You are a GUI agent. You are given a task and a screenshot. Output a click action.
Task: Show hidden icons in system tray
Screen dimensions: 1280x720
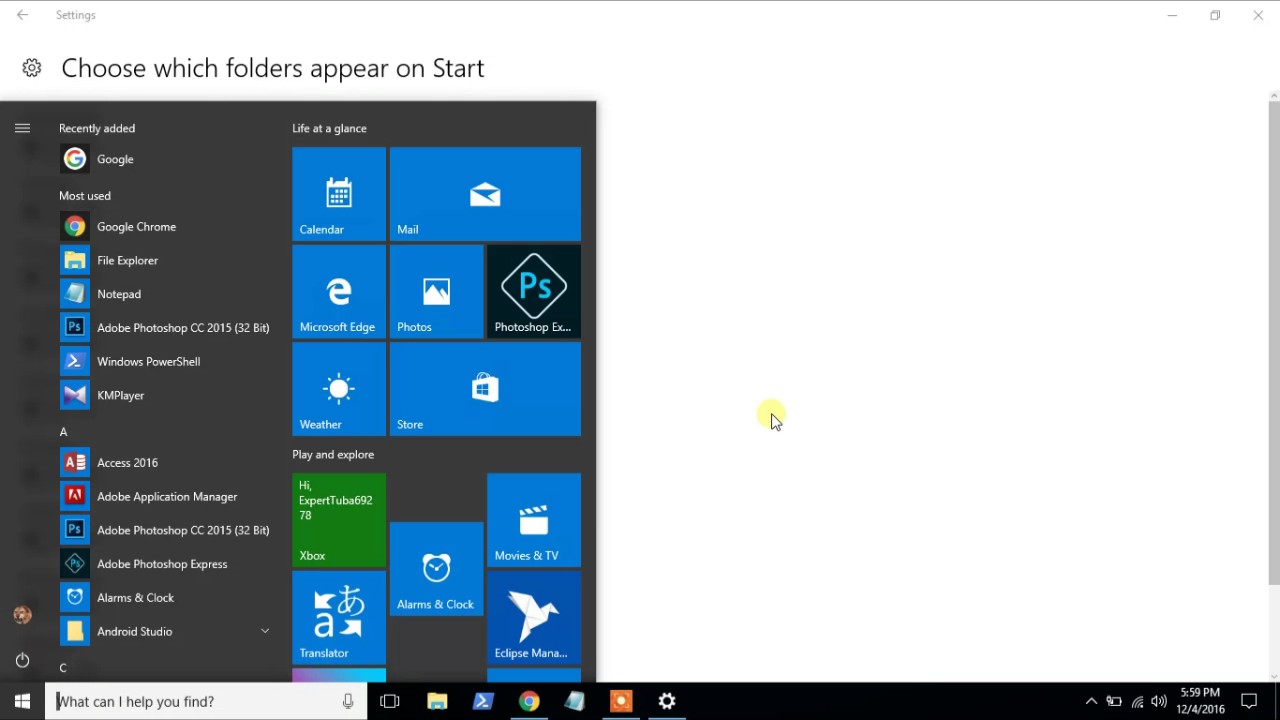pos(1091,701)
